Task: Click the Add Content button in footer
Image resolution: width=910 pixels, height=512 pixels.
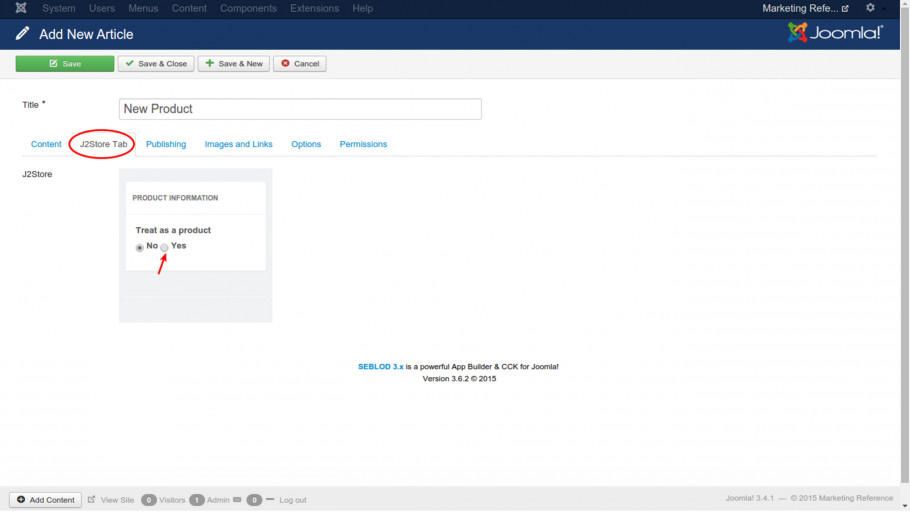Action: click(45, 500)
